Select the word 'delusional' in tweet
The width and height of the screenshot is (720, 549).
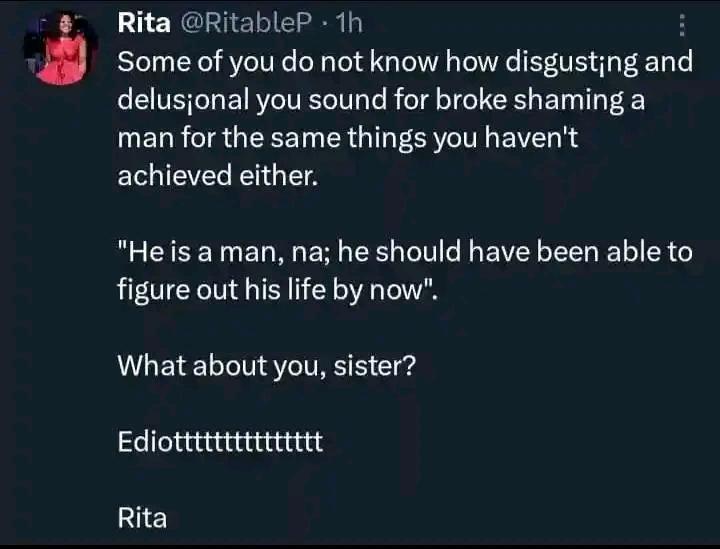[183, 100]
